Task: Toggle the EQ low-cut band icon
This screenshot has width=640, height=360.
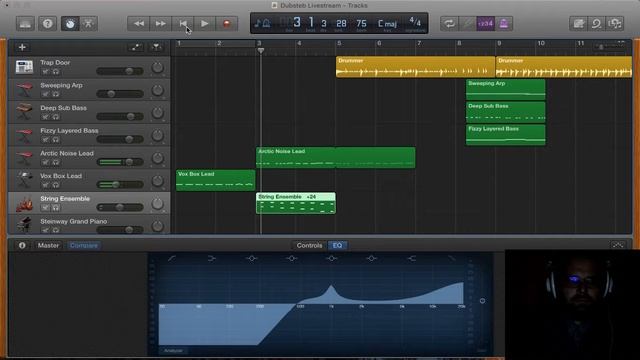Action: [172, 258]
